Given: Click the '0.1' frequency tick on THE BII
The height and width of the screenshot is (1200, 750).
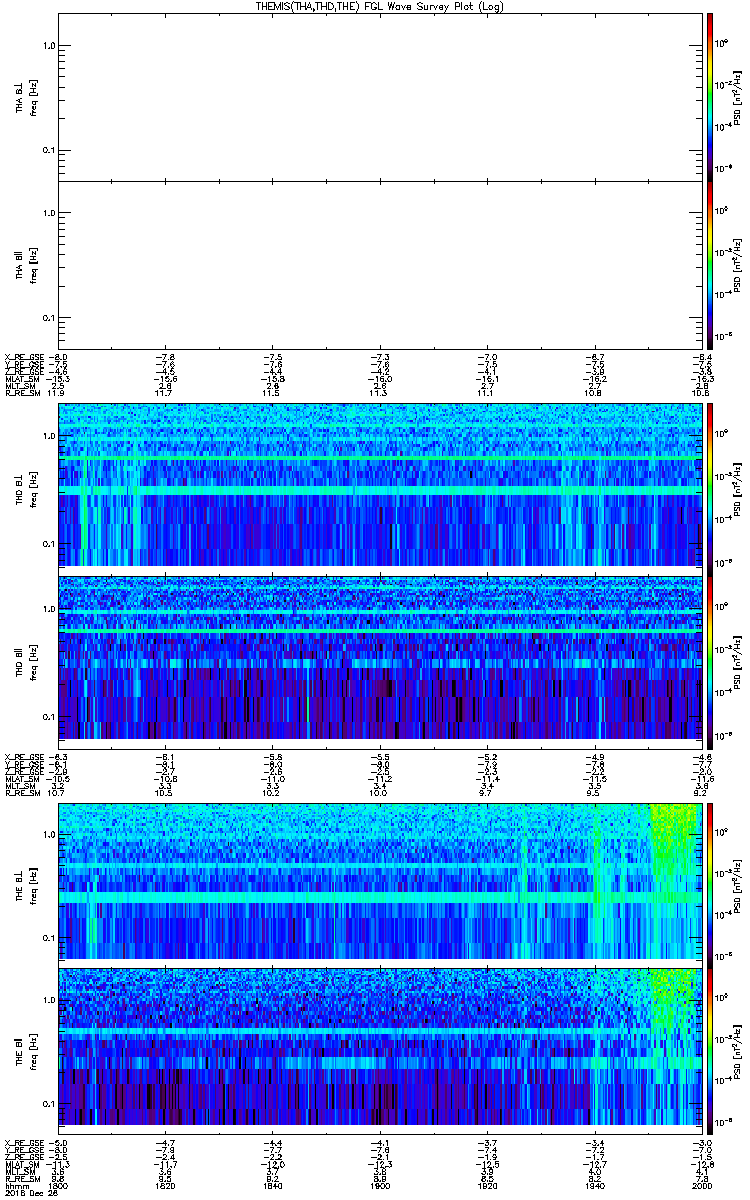Looking at the screenshot, I should click(x=47, y=1103).
